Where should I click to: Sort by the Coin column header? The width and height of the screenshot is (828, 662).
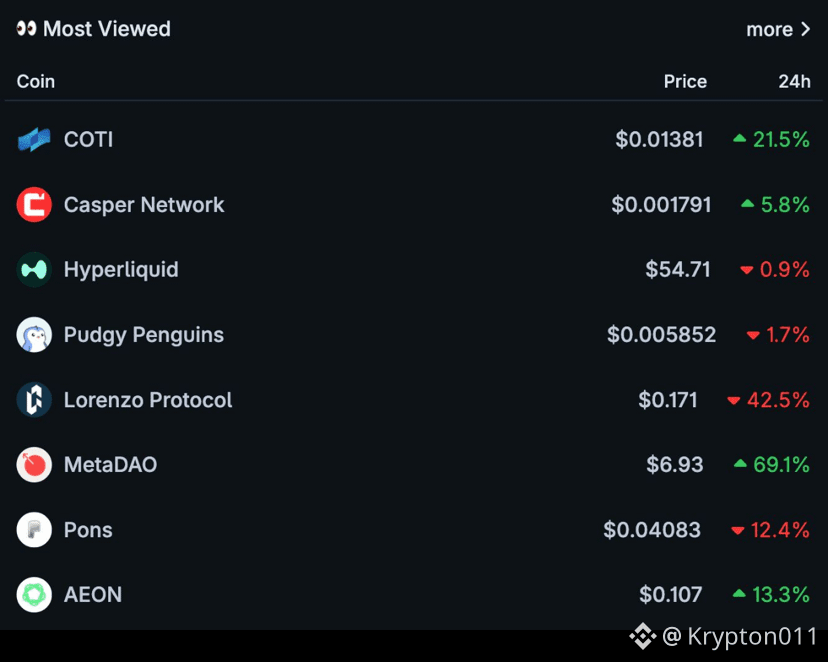(36, 81)
